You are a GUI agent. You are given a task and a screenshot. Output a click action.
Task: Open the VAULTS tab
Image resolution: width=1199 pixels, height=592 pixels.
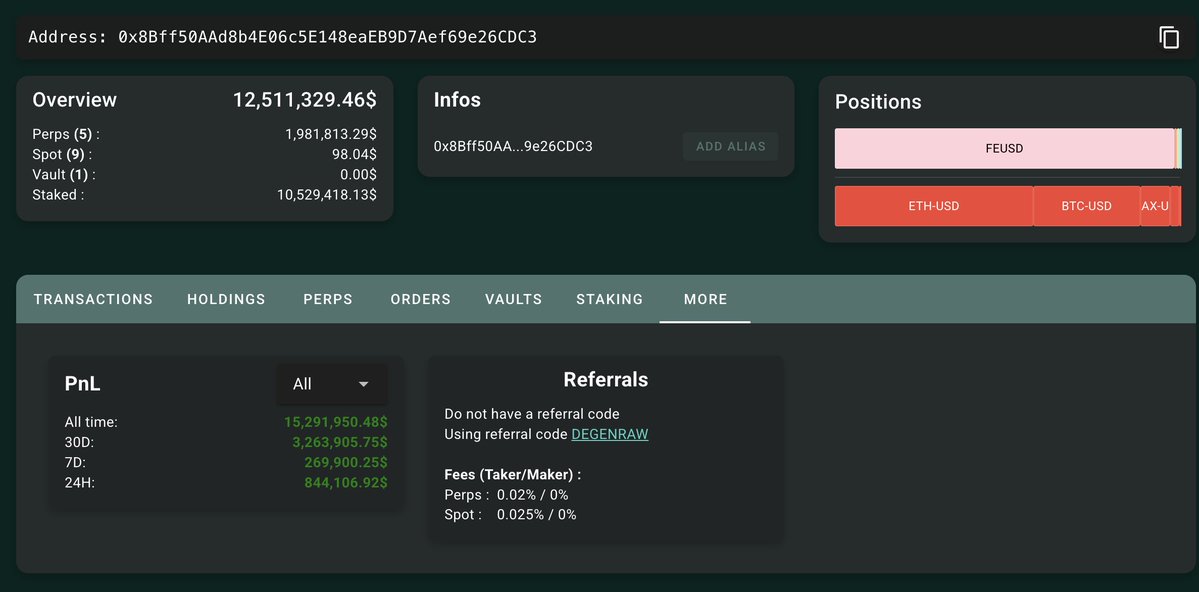(x=514, y=299)
